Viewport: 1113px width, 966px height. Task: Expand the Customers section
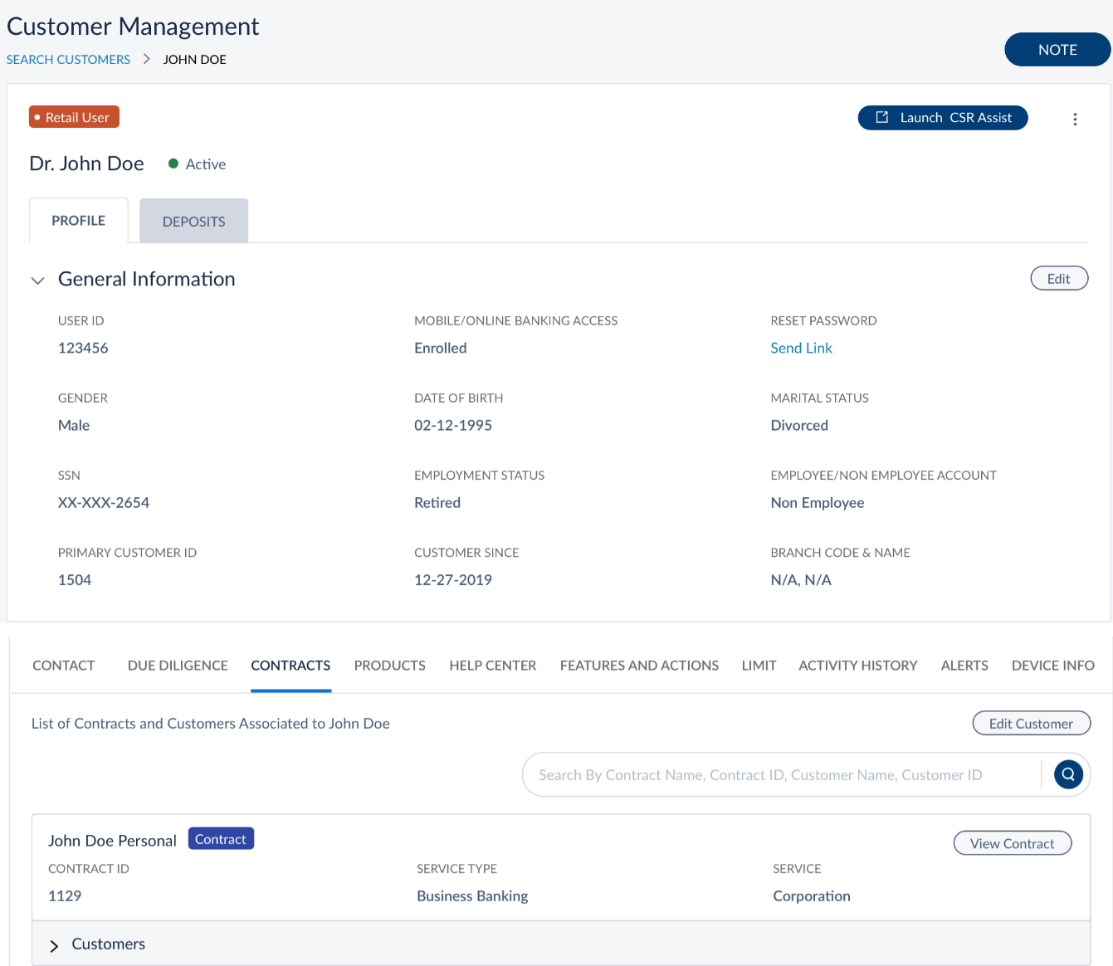coord(54,945)
